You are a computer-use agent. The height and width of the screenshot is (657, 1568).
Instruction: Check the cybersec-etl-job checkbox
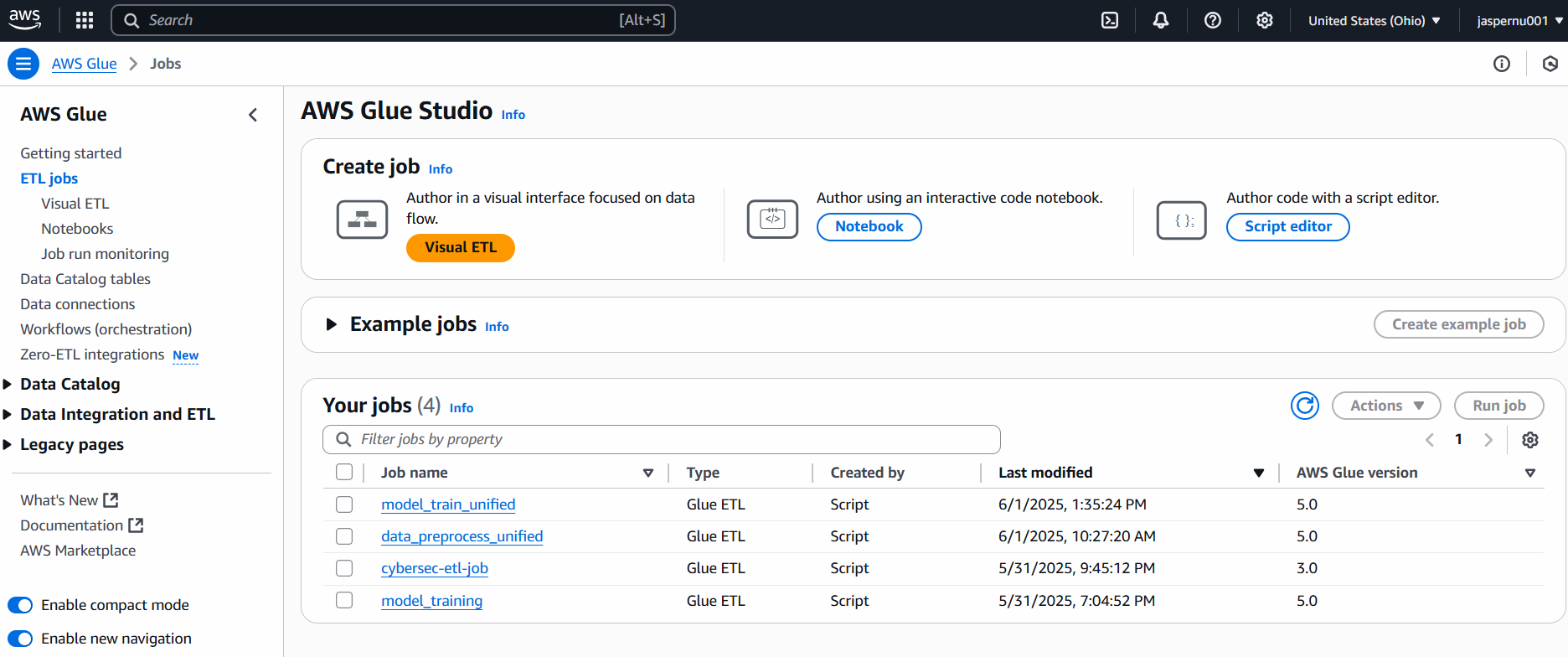[344, 568]
